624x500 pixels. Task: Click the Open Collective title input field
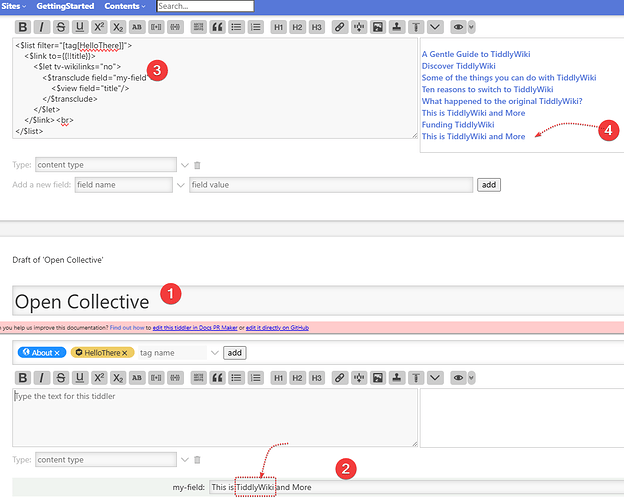[300, 301]
